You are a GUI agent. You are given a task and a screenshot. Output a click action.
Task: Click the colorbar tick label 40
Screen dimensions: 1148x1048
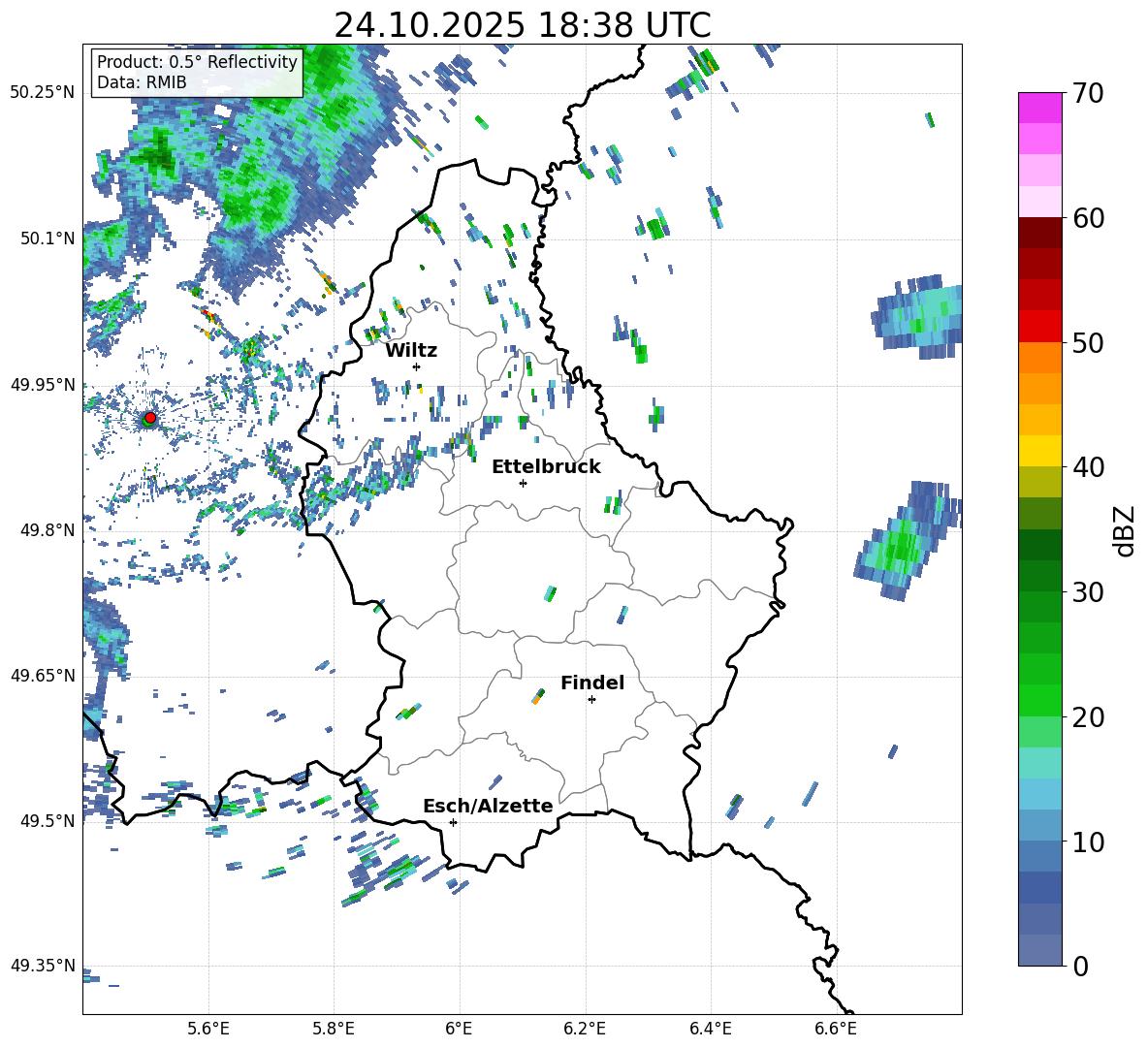[x=1088, y=467]
